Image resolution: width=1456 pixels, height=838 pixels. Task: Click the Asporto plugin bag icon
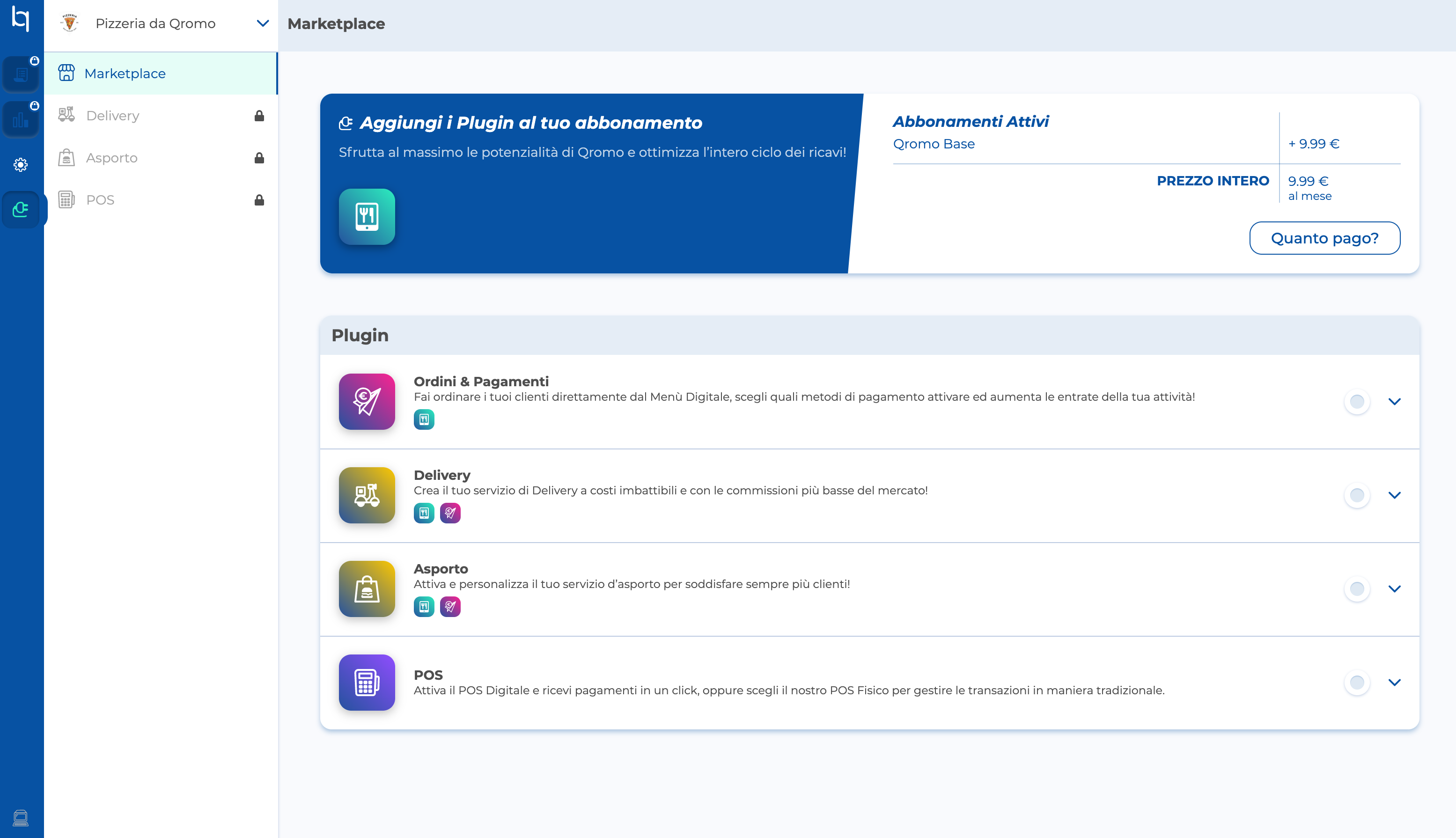[367, 589]
